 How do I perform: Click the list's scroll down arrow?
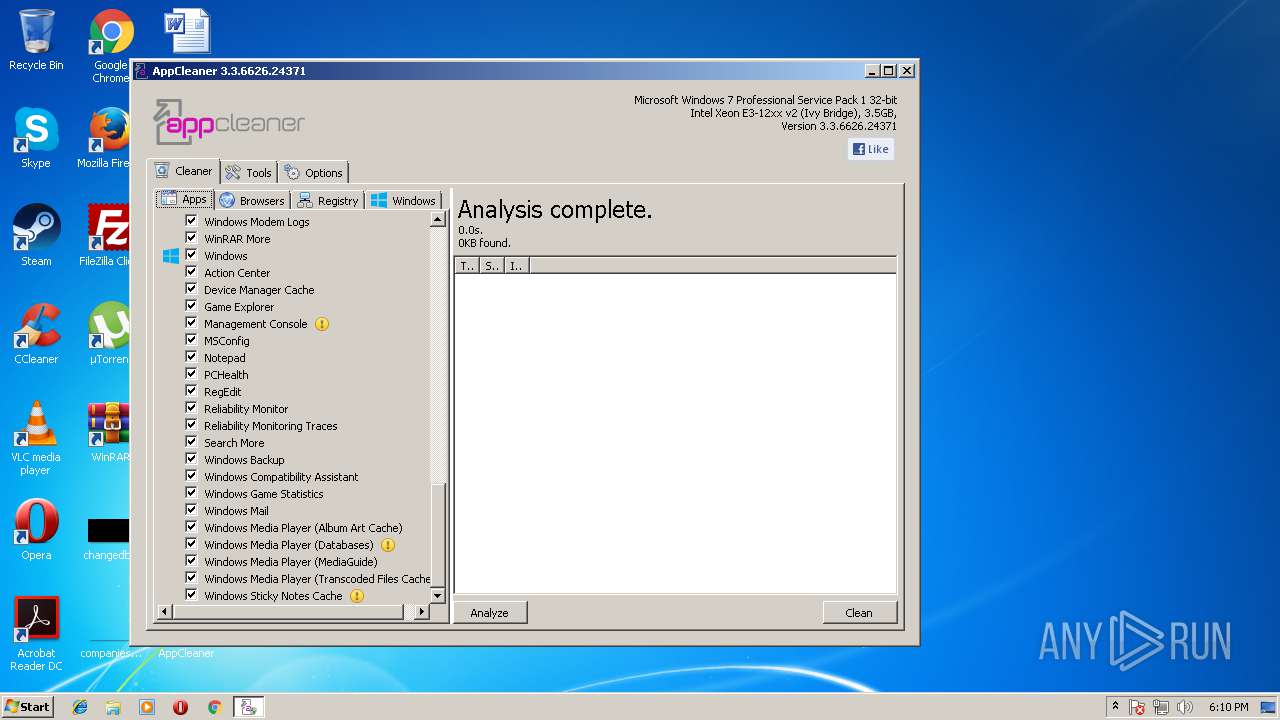(x=437, y=595)
